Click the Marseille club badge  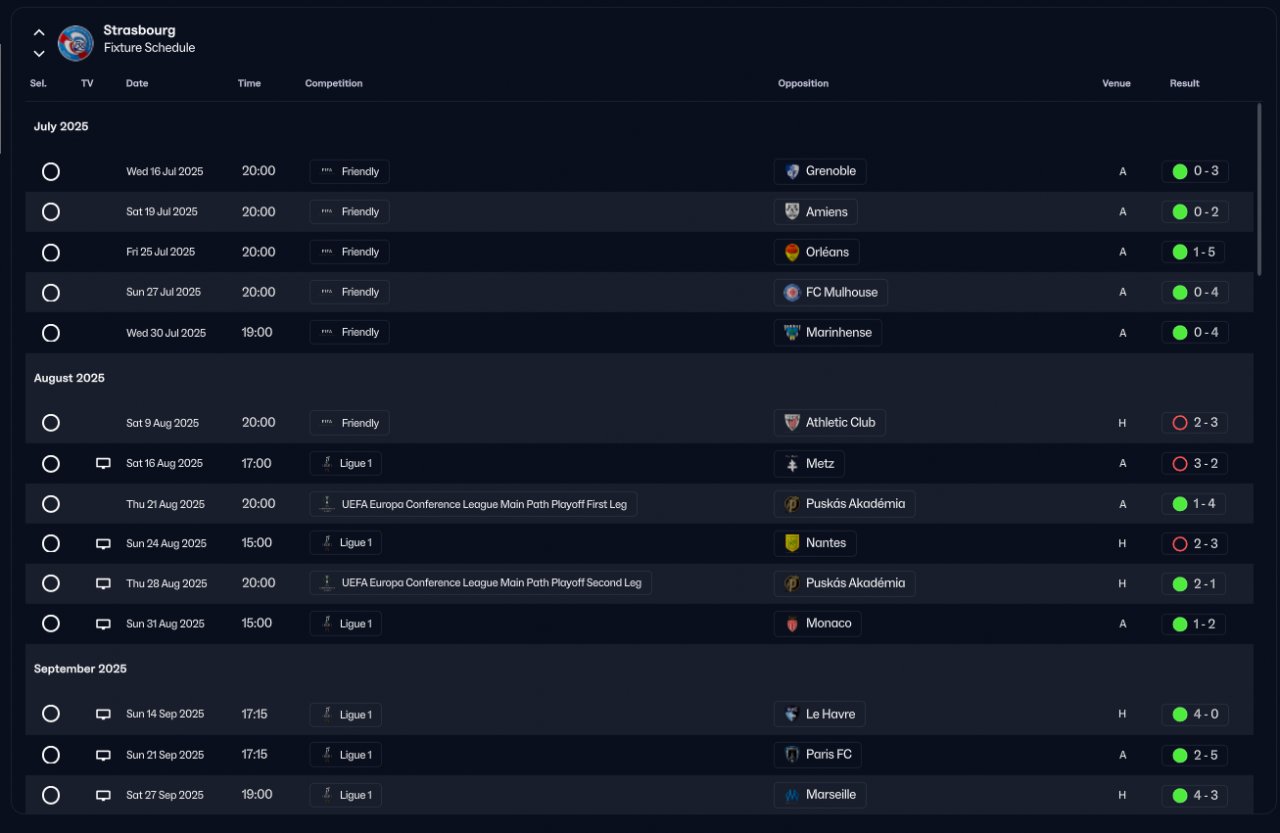[792, 795]
